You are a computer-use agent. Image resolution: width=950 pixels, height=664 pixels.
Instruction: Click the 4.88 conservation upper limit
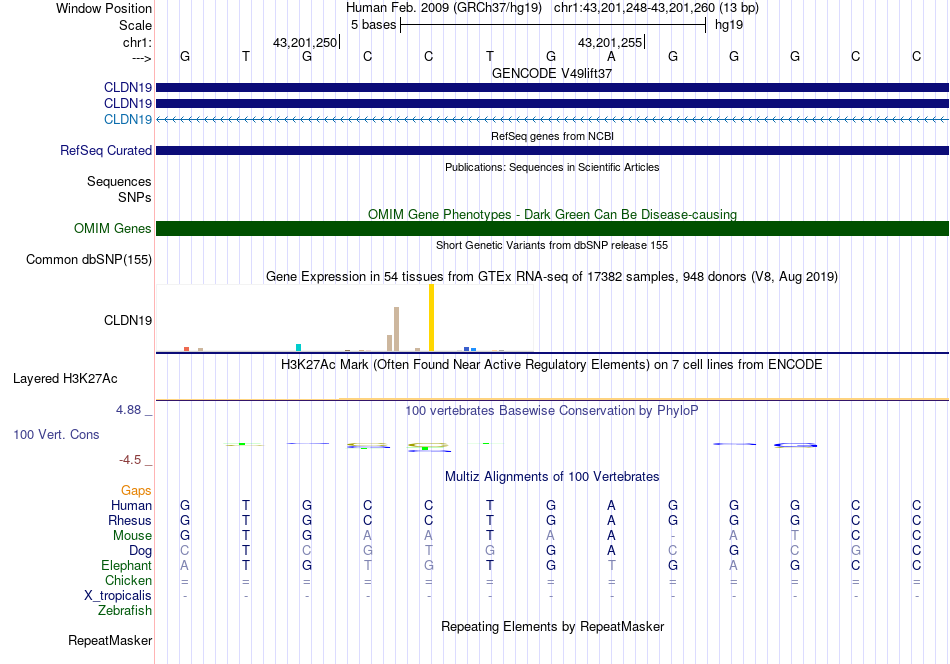[128, 410]
